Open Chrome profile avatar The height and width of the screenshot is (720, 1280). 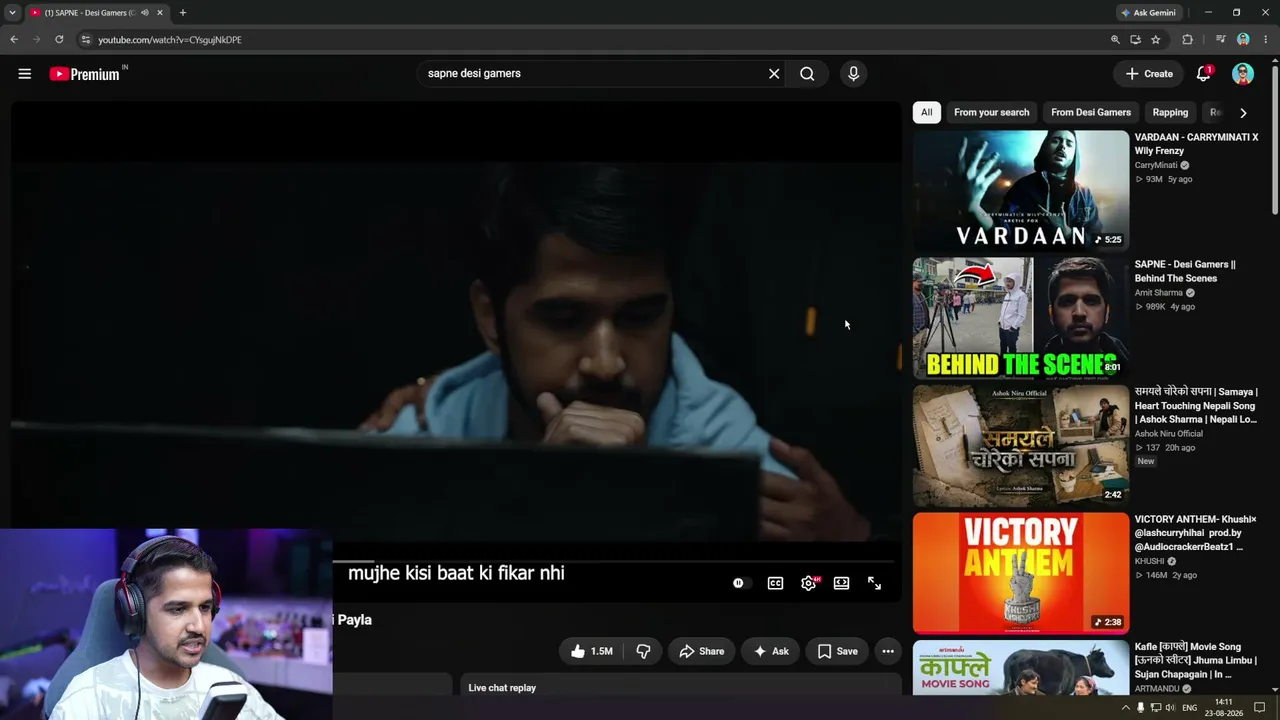point(1243,40)
